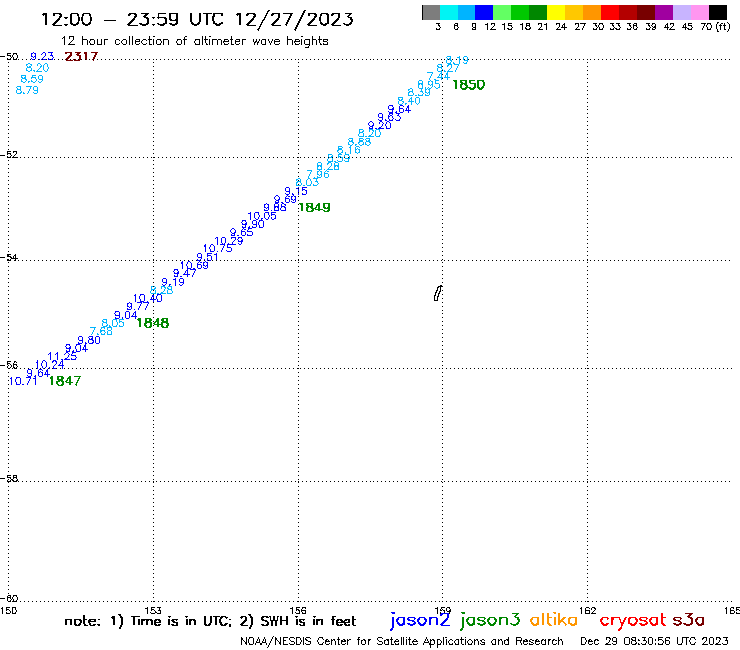
Task: Select the lavender legend swatch
Action: point(682,12)
